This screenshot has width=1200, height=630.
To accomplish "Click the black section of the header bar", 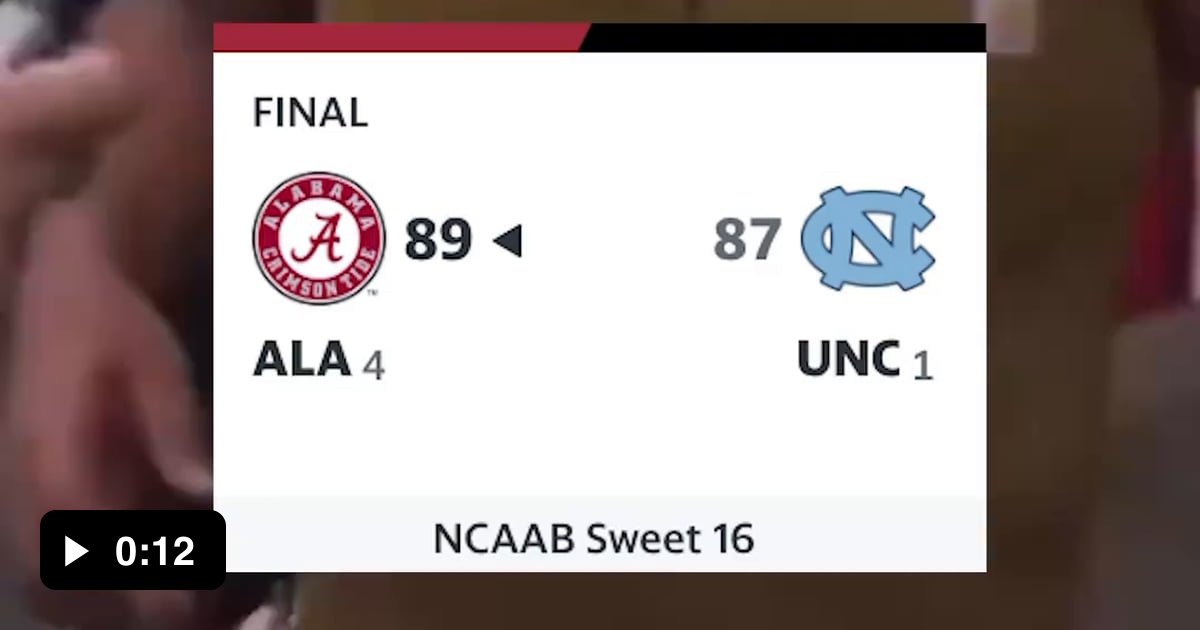I will (790, 36).
